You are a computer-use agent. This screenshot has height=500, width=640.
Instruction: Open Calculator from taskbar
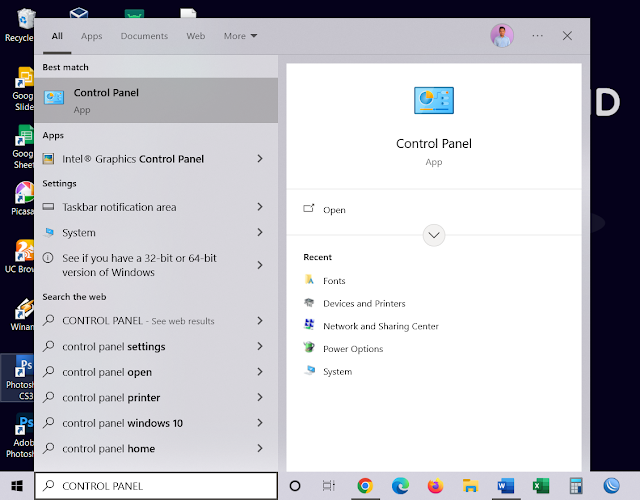(576, 486)
